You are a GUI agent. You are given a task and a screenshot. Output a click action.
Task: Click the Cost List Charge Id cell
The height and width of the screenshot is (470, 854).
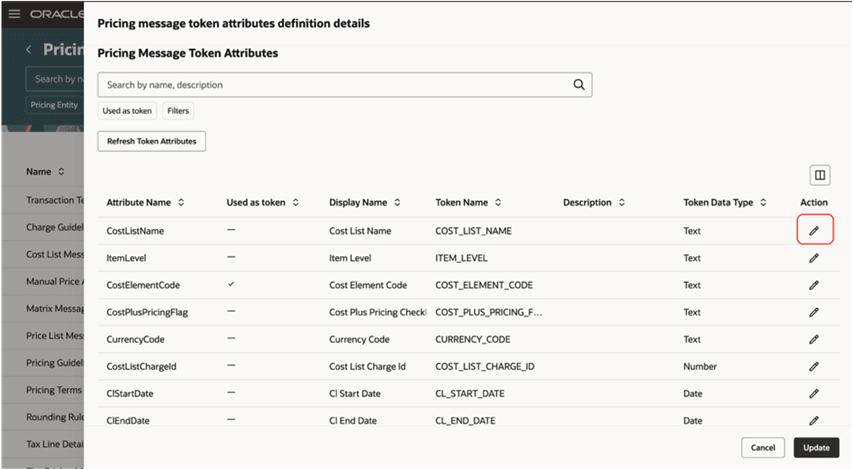point(367,367)
